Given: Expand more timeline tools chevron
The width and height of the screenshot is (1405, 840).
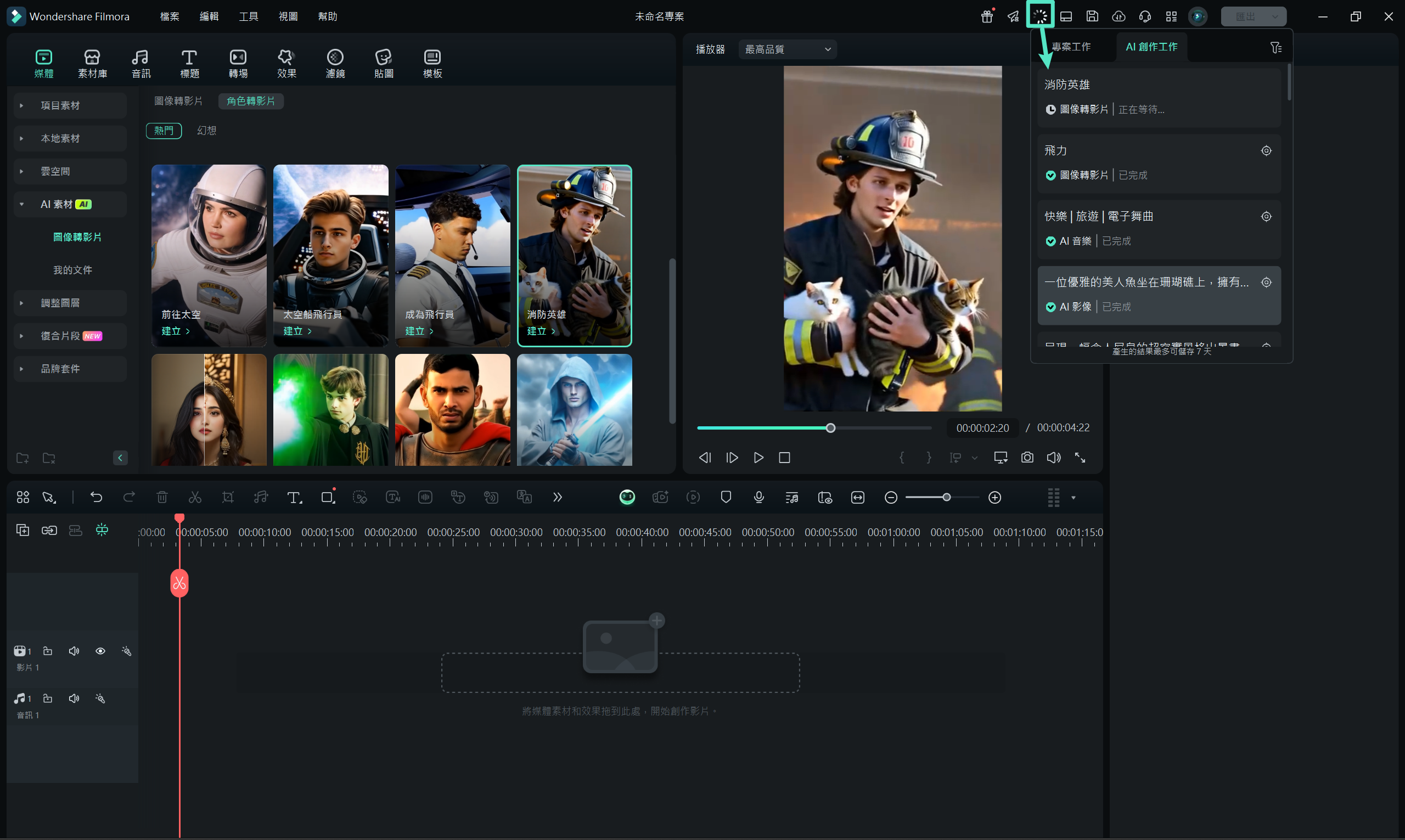Looking at the screenshot, I should [x=558, y=497].
